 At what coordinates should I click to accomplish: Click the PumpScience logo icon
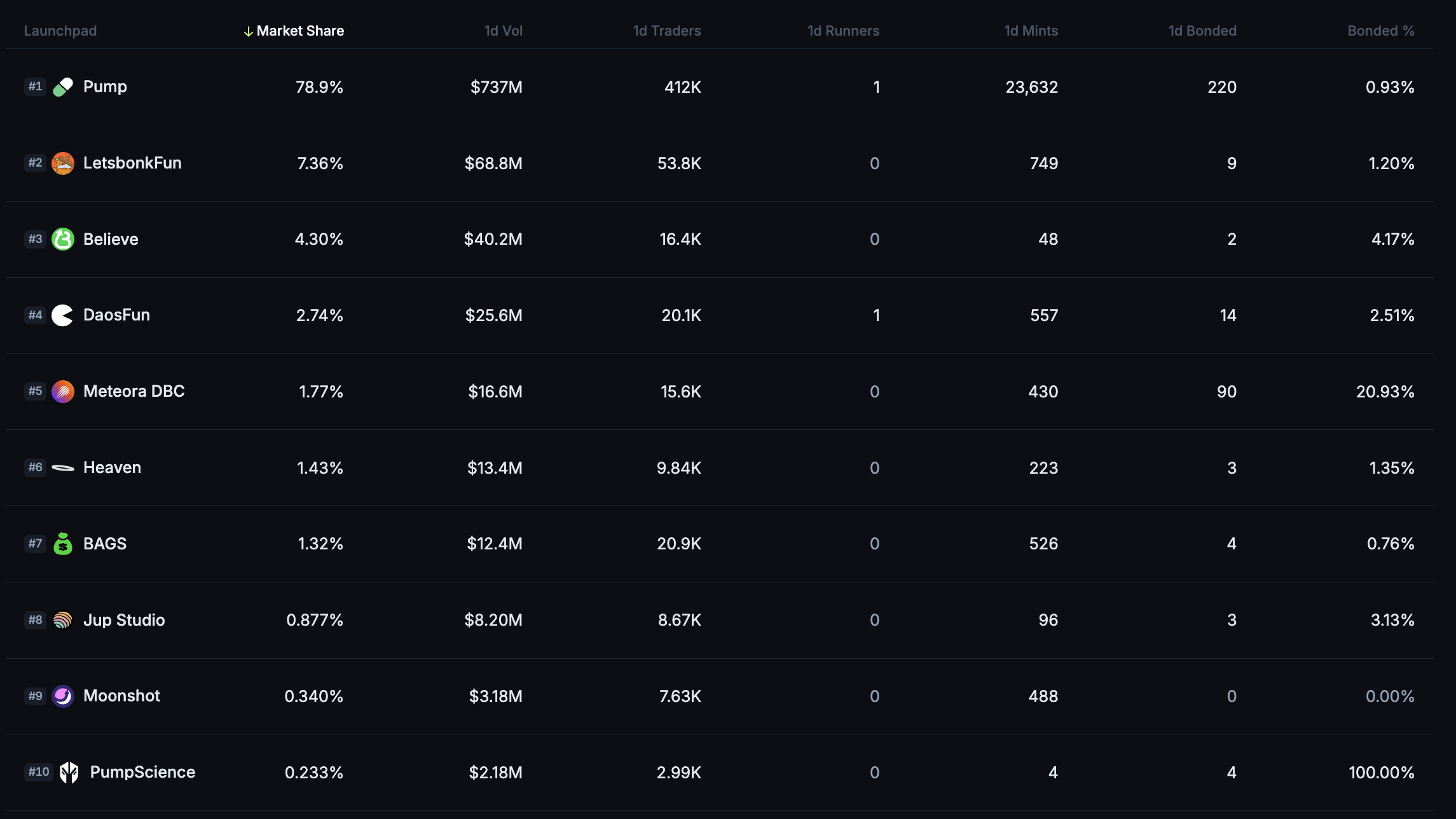click(69, 773)
